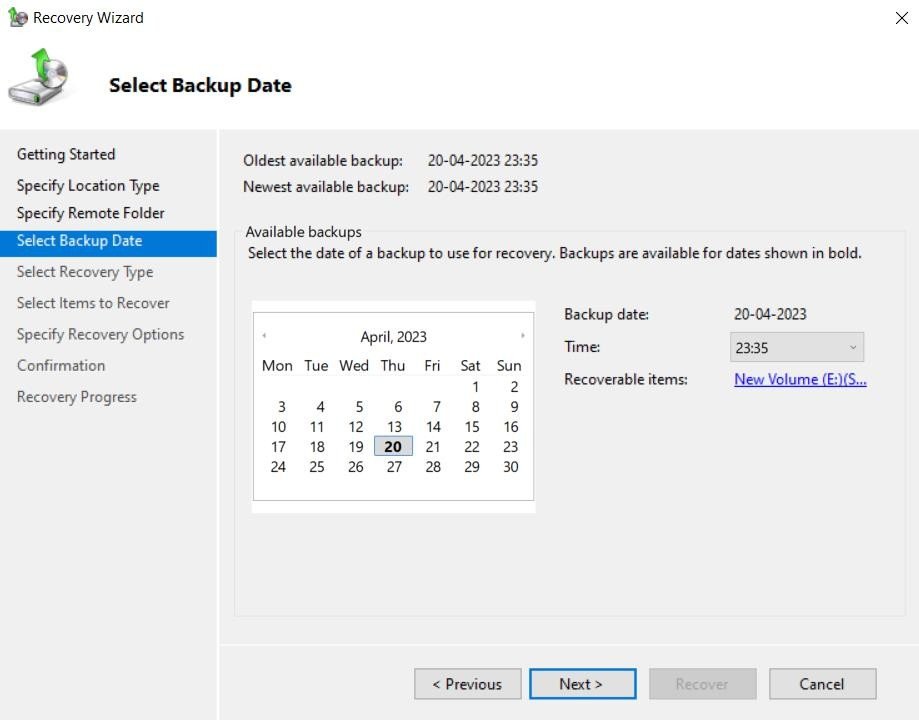The height and width of the screenshot is (720, 919).
Task: Select date 21 in calendar
Action: [433, 447]
